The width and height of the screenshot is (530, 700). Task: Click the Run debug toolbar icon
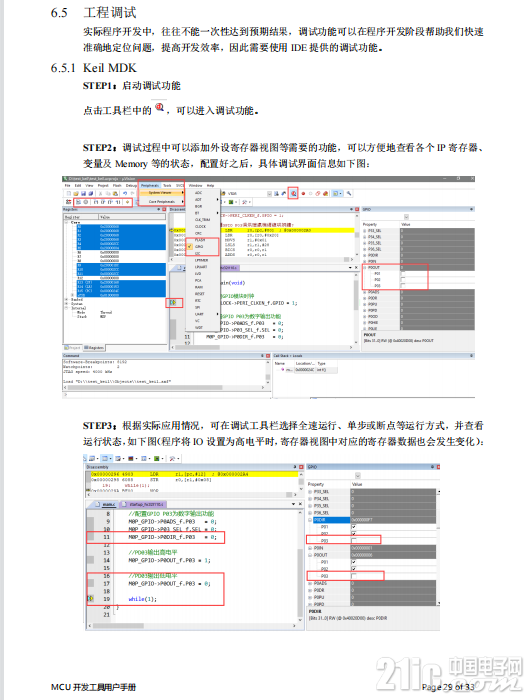pyautogui.click(x=79, y=202)
